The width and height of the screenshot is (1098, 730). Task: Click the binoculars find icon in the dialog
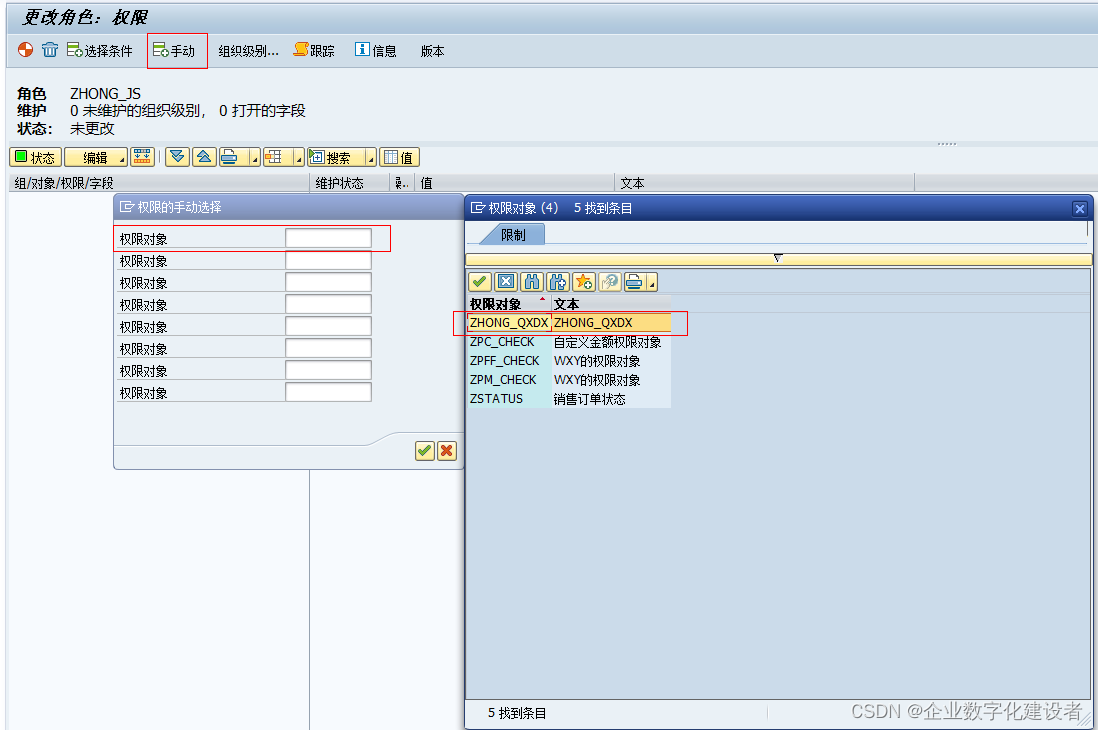[x=531, y=281]
